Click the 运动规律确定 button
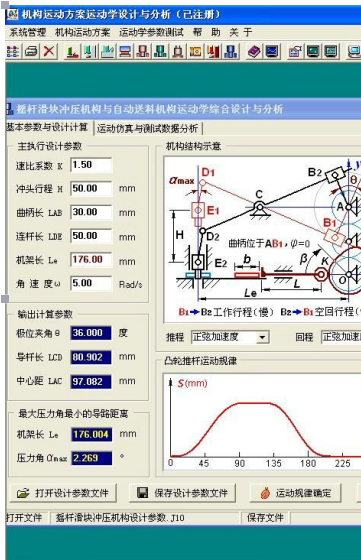Viewport: 361px width, 560px height. pyautogui.click(x=295, y=493)
